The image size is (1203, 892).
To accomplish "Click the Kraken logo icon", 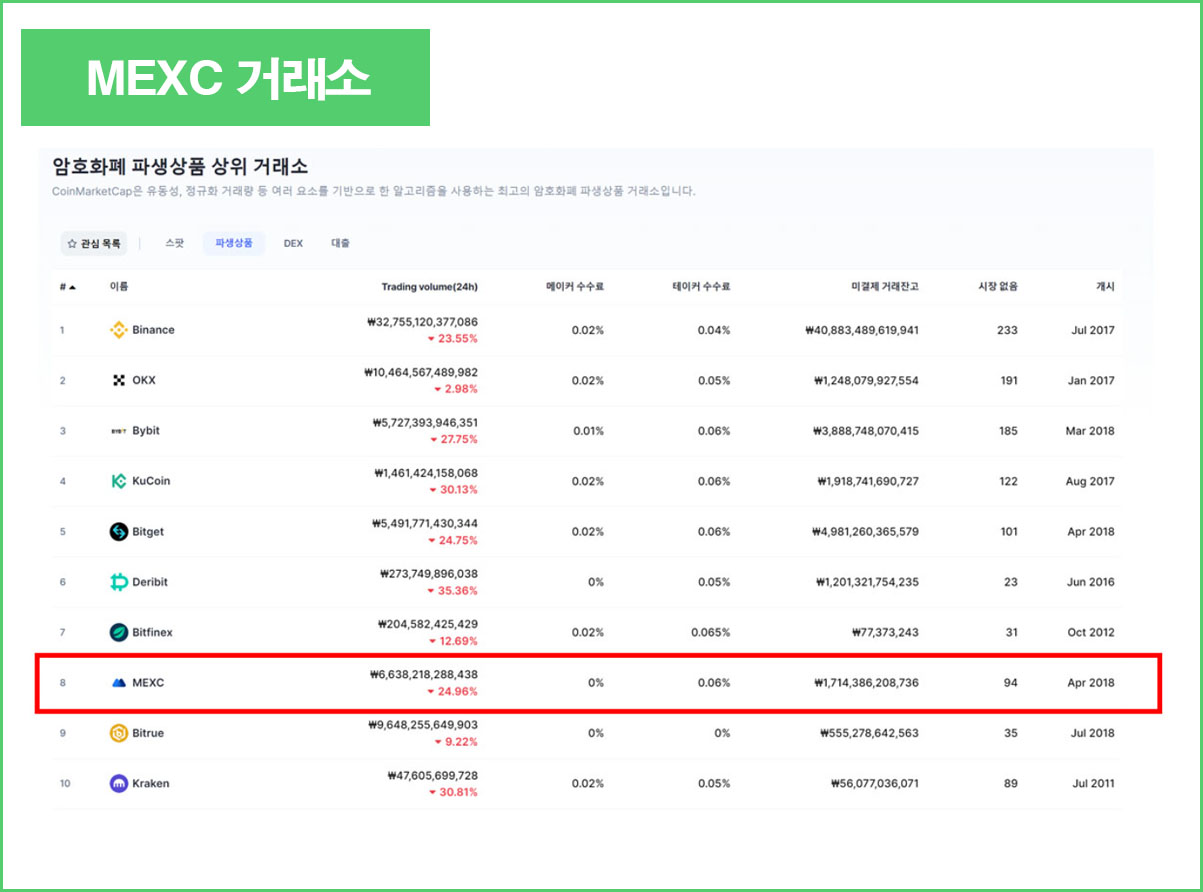I will (x=118, y=784).
